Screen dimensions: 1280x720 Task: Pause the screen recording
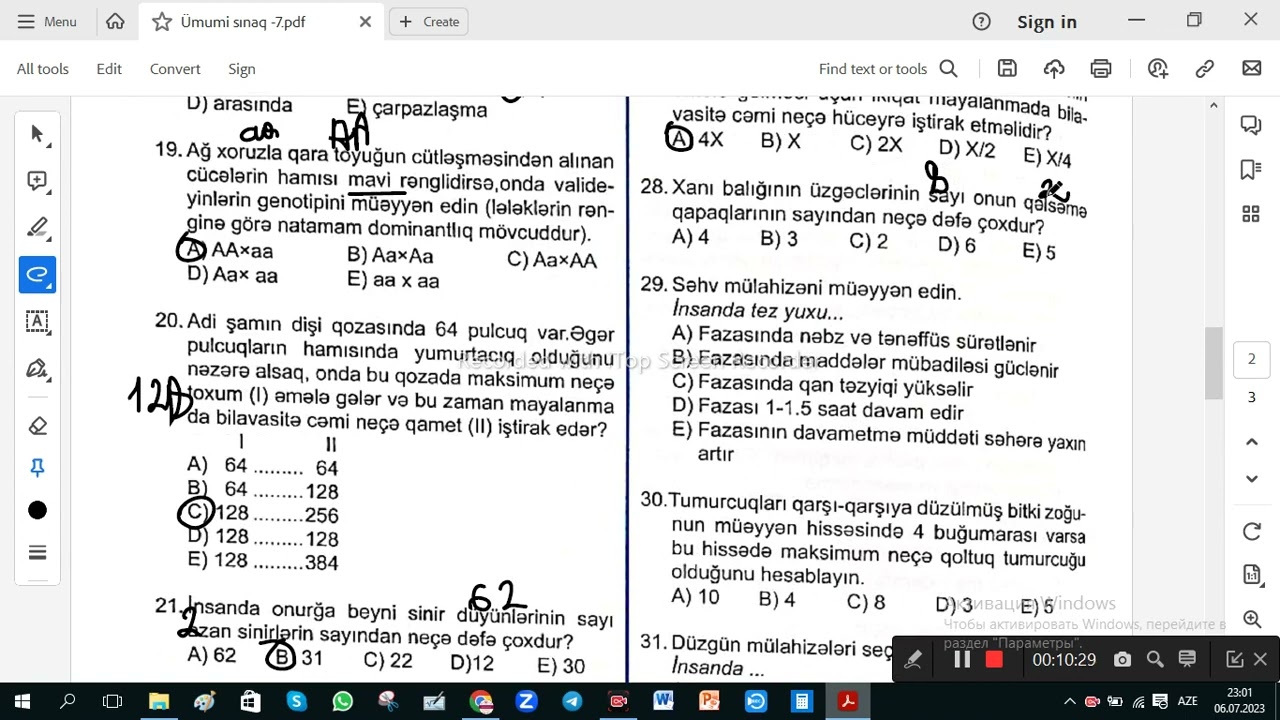click(x=962, y=659)
